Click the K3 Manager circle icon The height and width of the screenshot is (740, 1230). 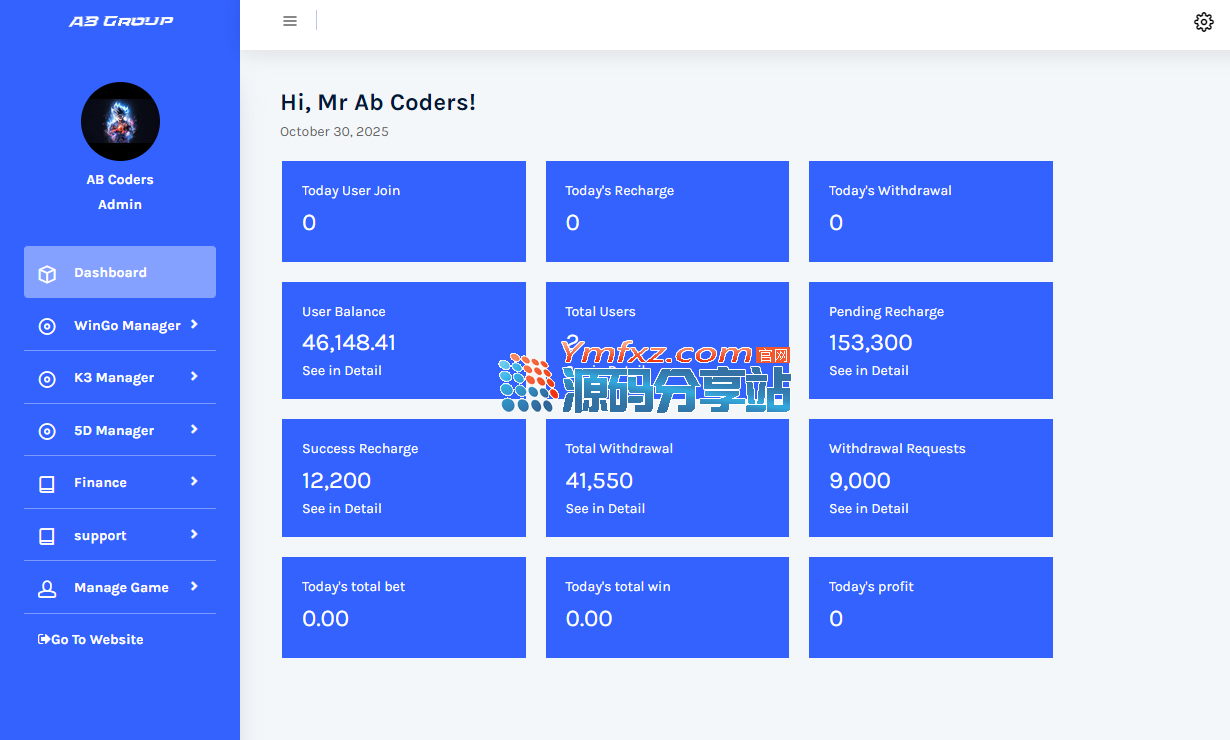click(x=47, y=379)
